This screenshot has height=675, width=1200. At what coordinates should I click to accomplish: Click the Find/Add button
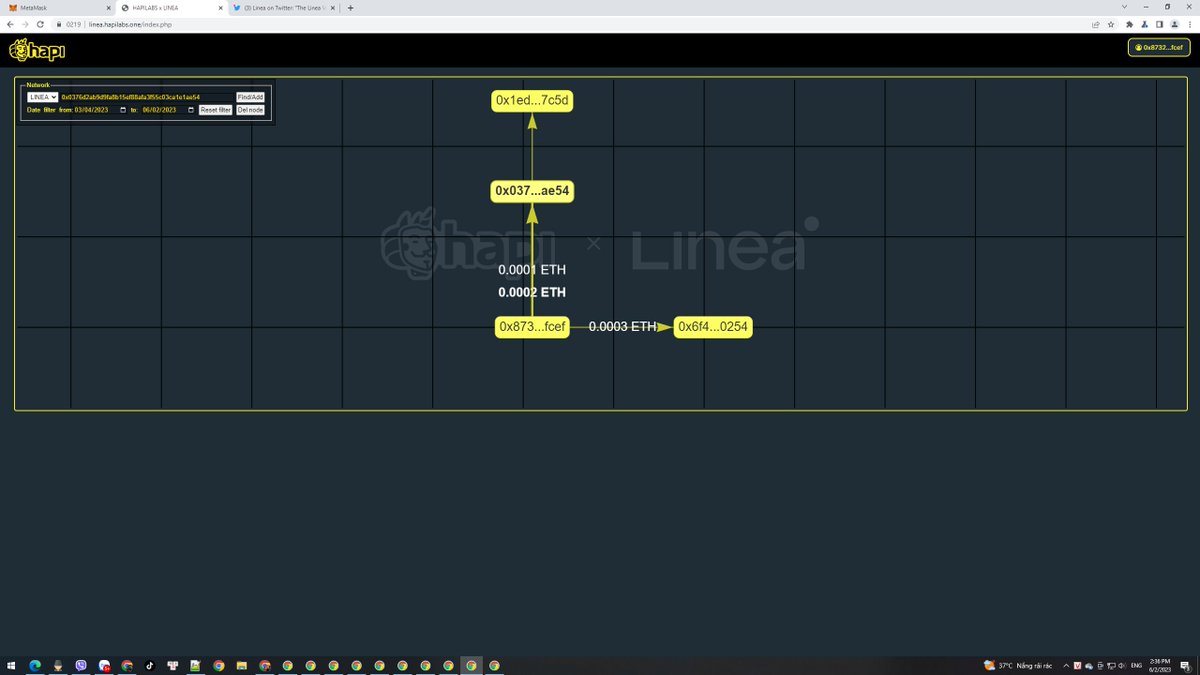click(250, 97)
